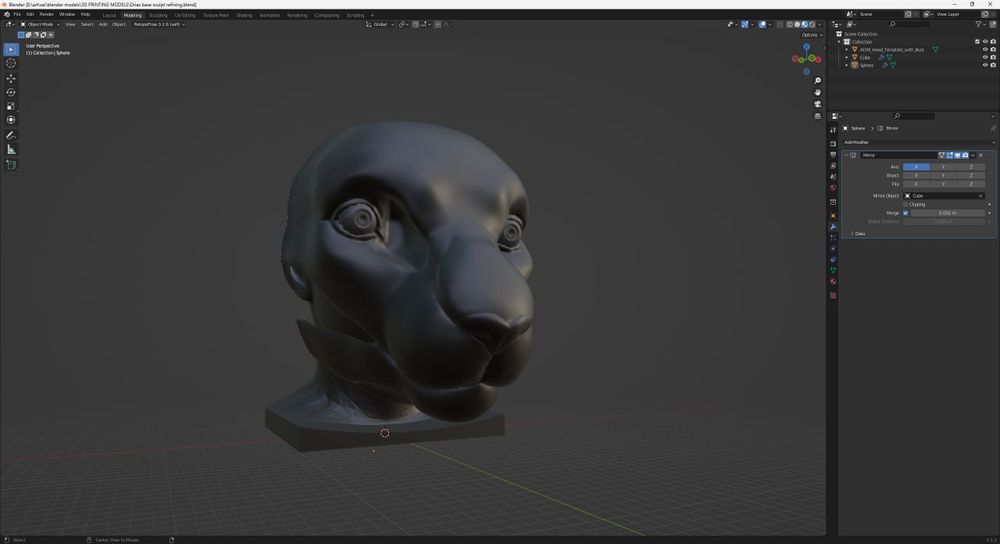Click the zoom magnifier icon in viewport
1000x544 pixels.
point(817,80)
